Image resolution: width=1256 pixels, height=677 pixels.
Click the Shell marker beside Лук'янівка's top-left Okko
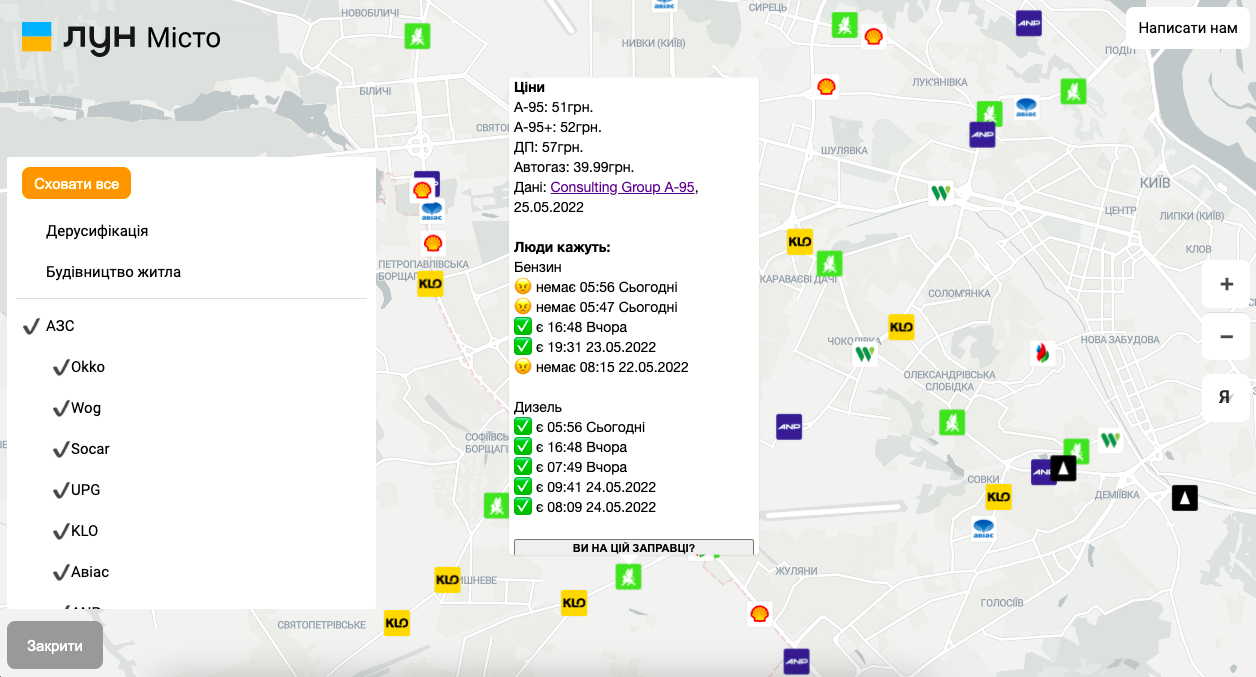pos(873,36)
